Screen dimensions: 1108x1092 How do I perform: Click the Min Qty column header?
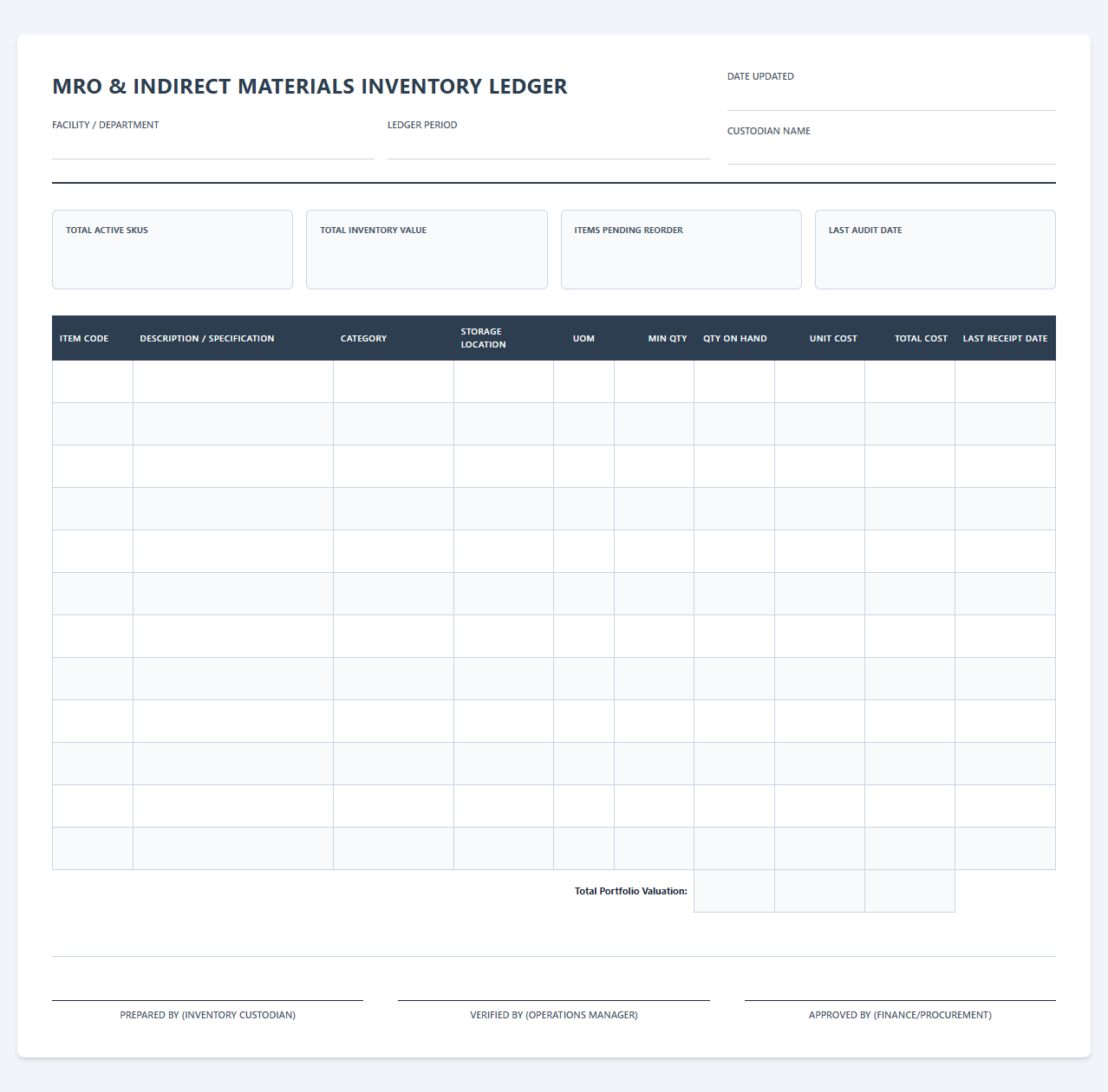point(655,338)
